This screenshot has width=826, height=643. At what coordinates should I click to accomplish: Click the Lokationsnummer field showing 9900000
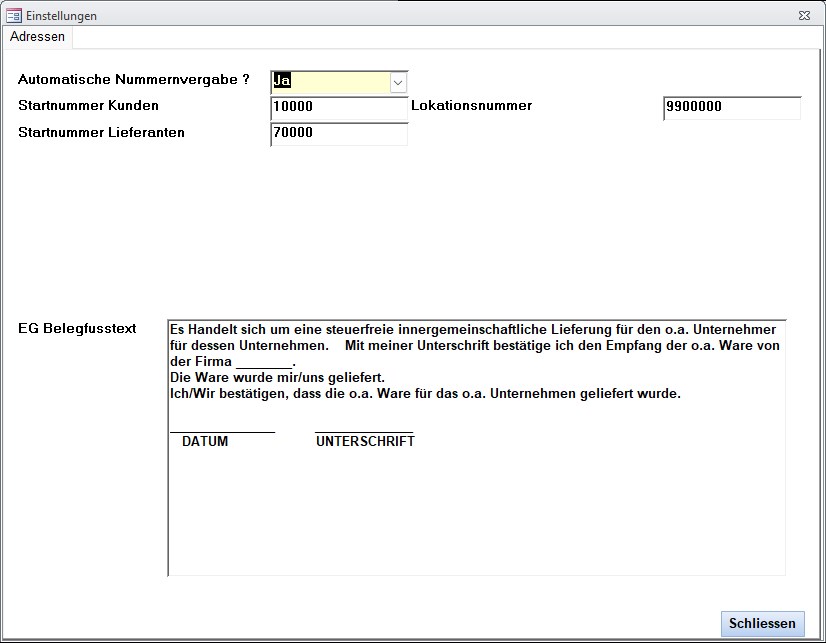730,106
